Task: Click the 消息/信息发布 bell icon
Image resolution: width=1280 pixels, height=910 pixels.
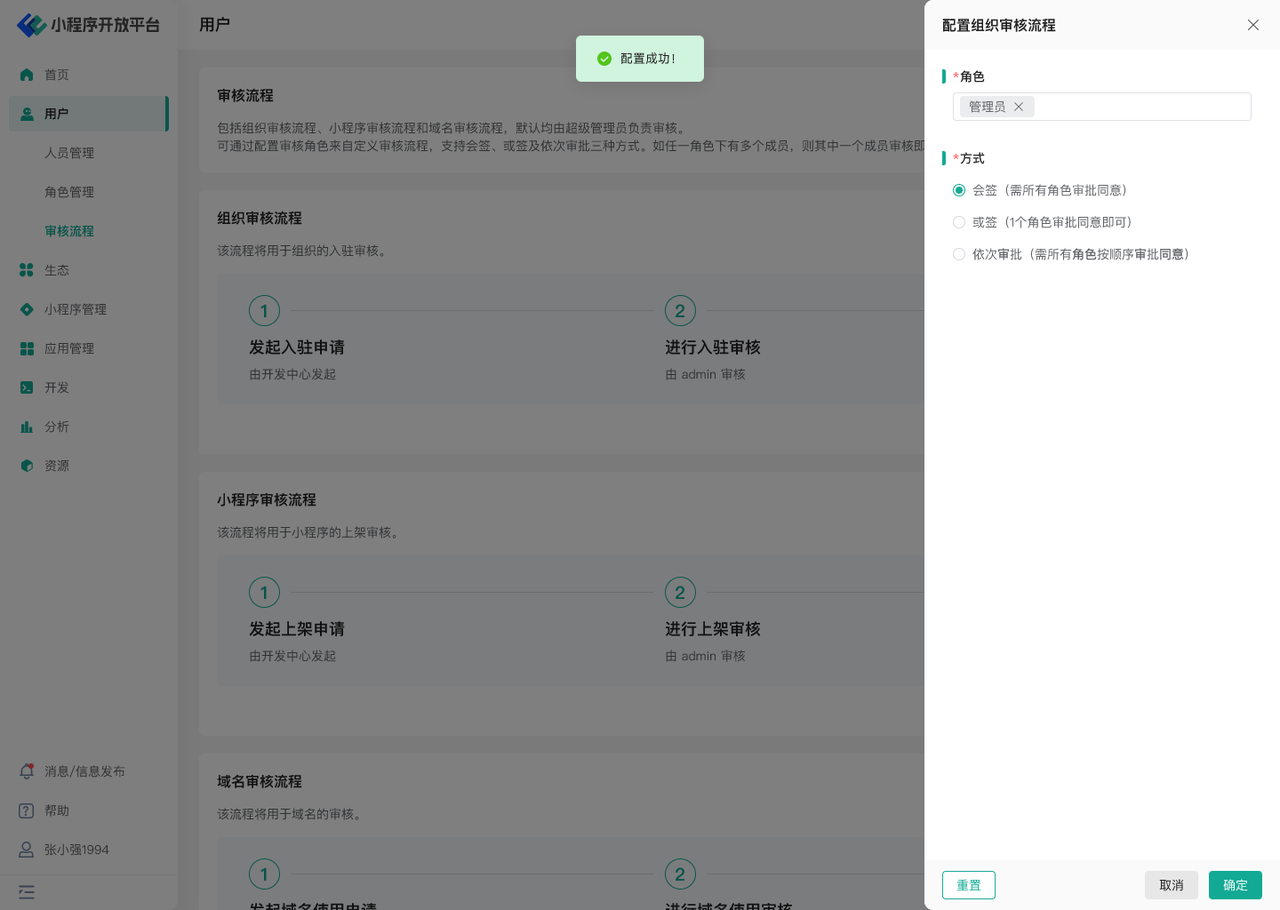Action: tap(27, 772)
